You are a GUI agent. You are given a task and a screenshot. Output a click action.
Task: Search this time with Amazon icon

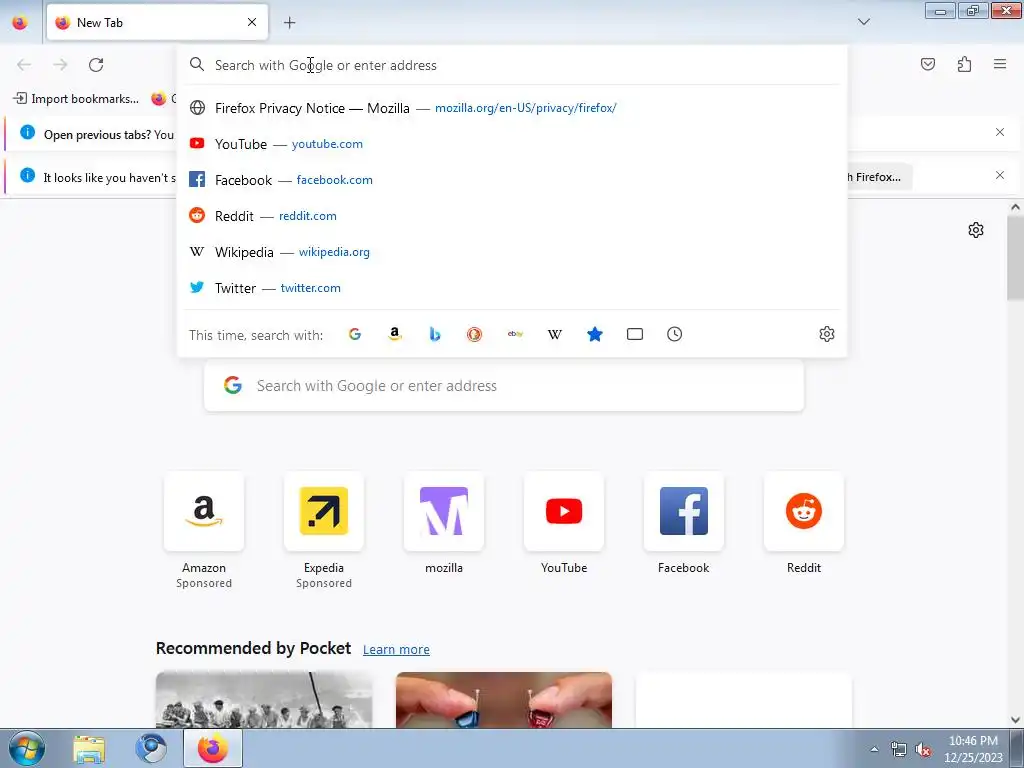(x=394, y=334)
